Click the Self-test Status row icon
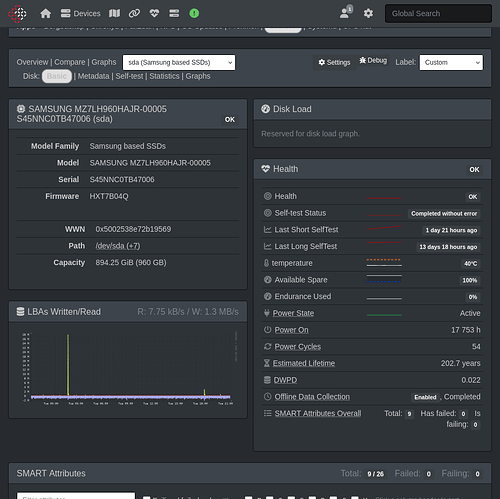500x499 pixels. click(x=267, y=213)
